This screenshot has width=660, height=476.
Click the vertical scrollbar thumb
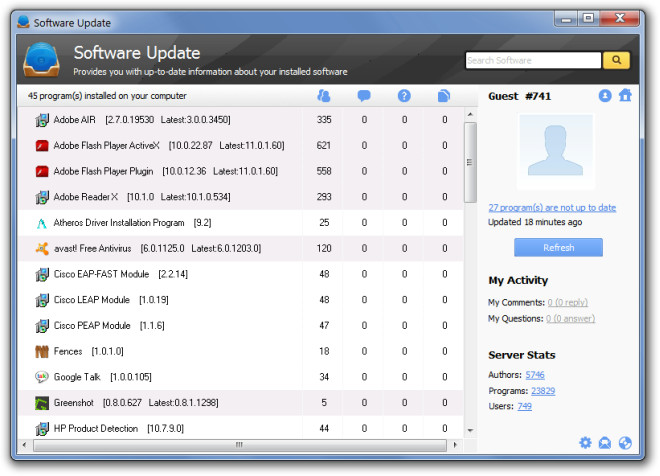(470, 162)
